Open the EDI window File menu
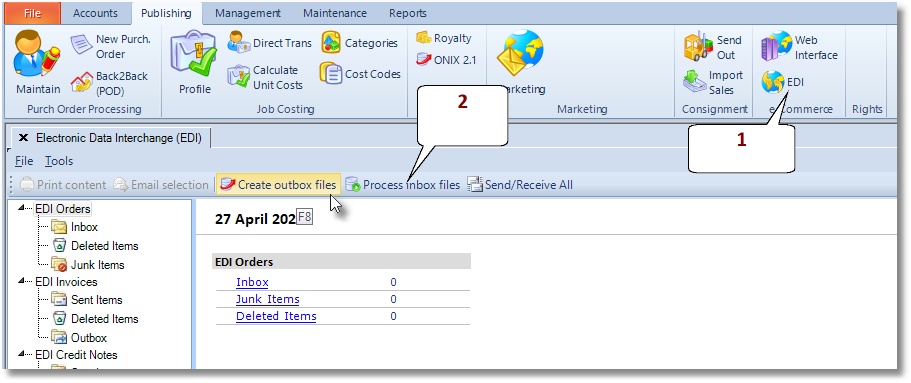The width and height of the screenshot is (911, 383). point(24,161)
